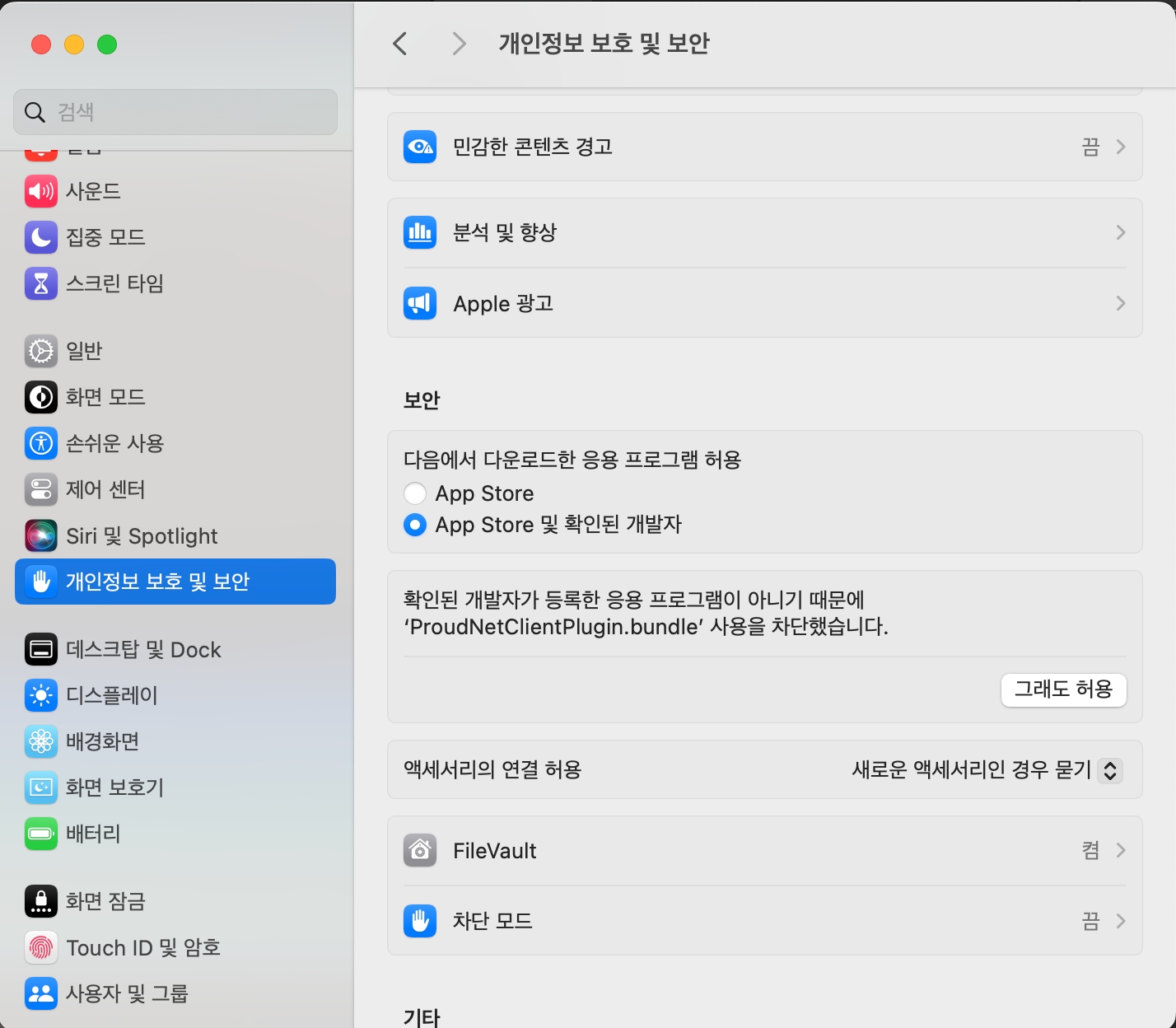Open 배터리 settings in the sidebar
1176x1028 pixels.
point(93,834)
